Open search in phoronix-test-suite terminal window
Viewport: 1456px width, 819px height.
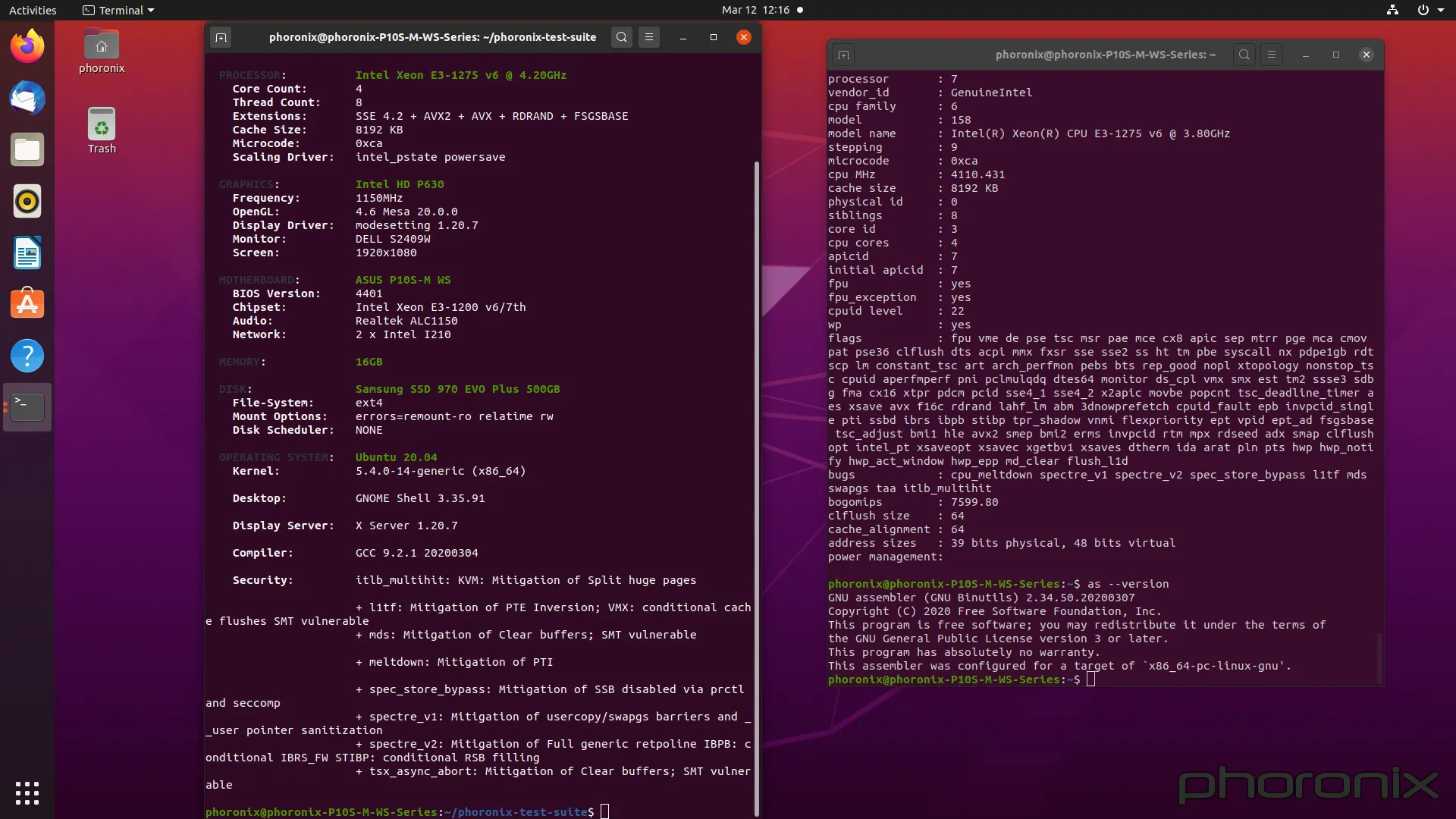point(622,37)
